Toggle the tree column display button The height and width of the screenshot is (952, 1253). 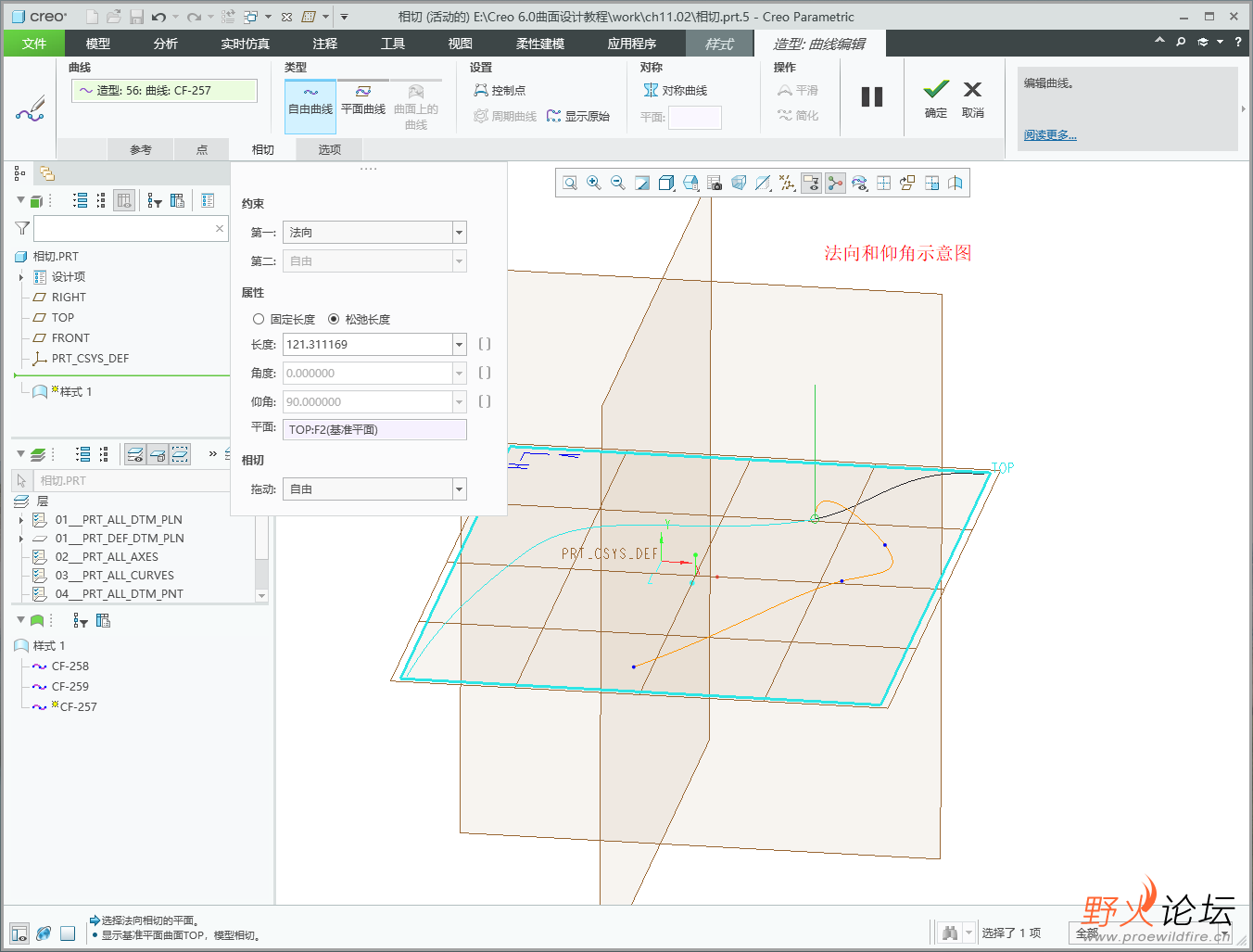pos(125,200)
